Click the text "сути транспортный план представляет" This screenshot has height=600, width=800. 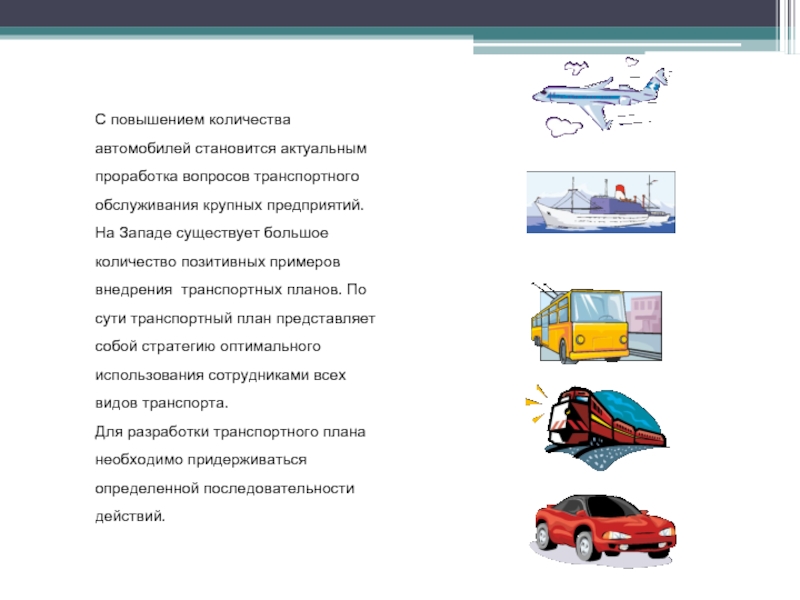(x=235, y=318)
